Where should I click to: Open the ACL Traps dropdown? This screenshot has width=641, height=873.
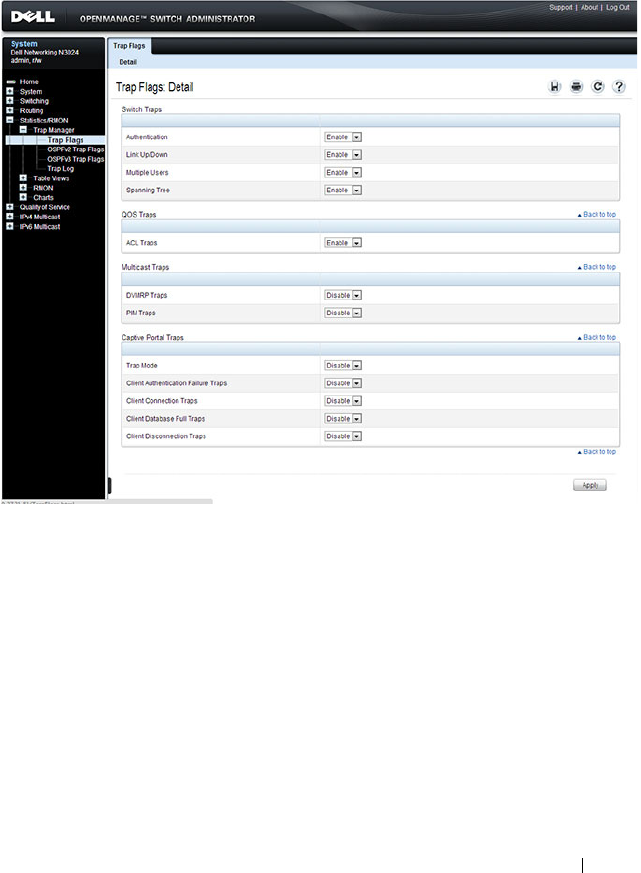coord(343,243)
